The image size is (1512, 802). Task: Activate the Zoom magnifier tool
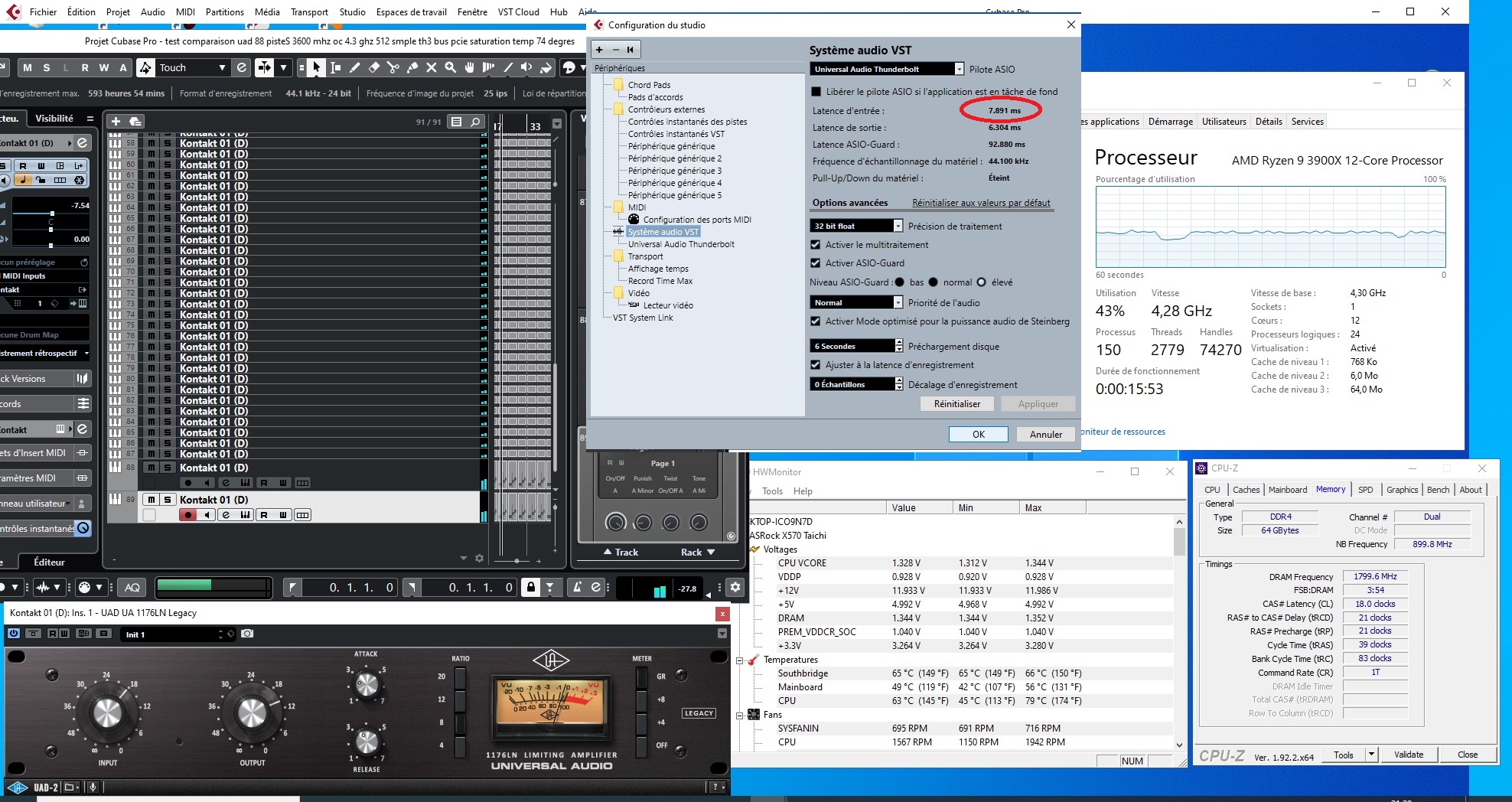point(451,68)
